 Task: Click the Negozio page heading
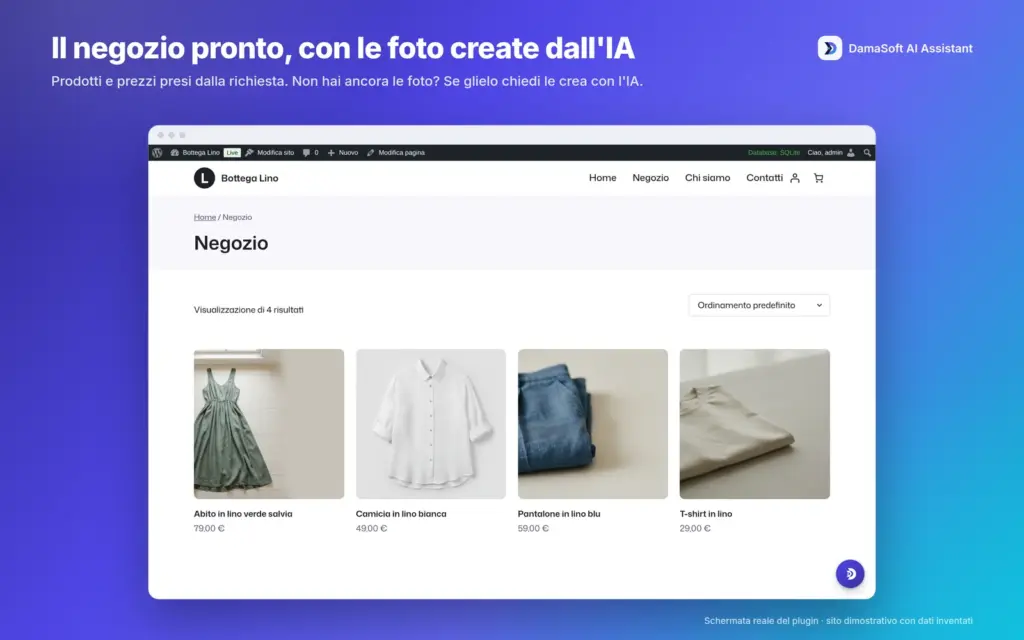pyautogui.click(x=231, y=243)
